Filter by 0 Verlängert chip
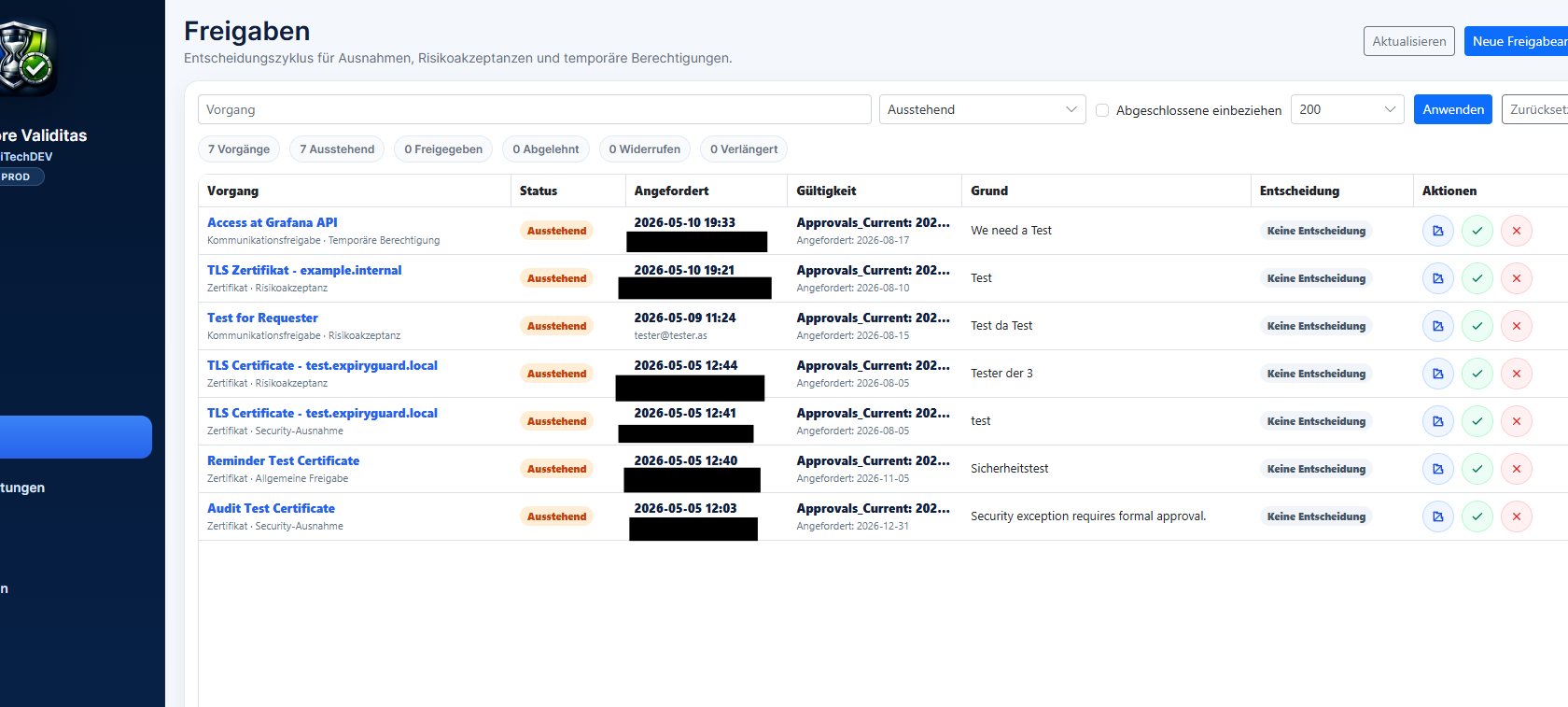Image resolution: width=1568 pixels, height=707 pixels. pyautogui.click(x=744, y=149)
